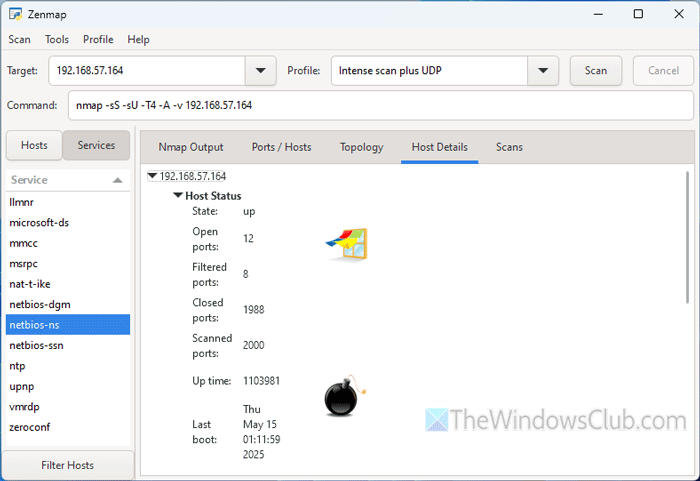Click the scanned ports value 2000
This screenshot has height=481, width=700.
tap(254, 345)
